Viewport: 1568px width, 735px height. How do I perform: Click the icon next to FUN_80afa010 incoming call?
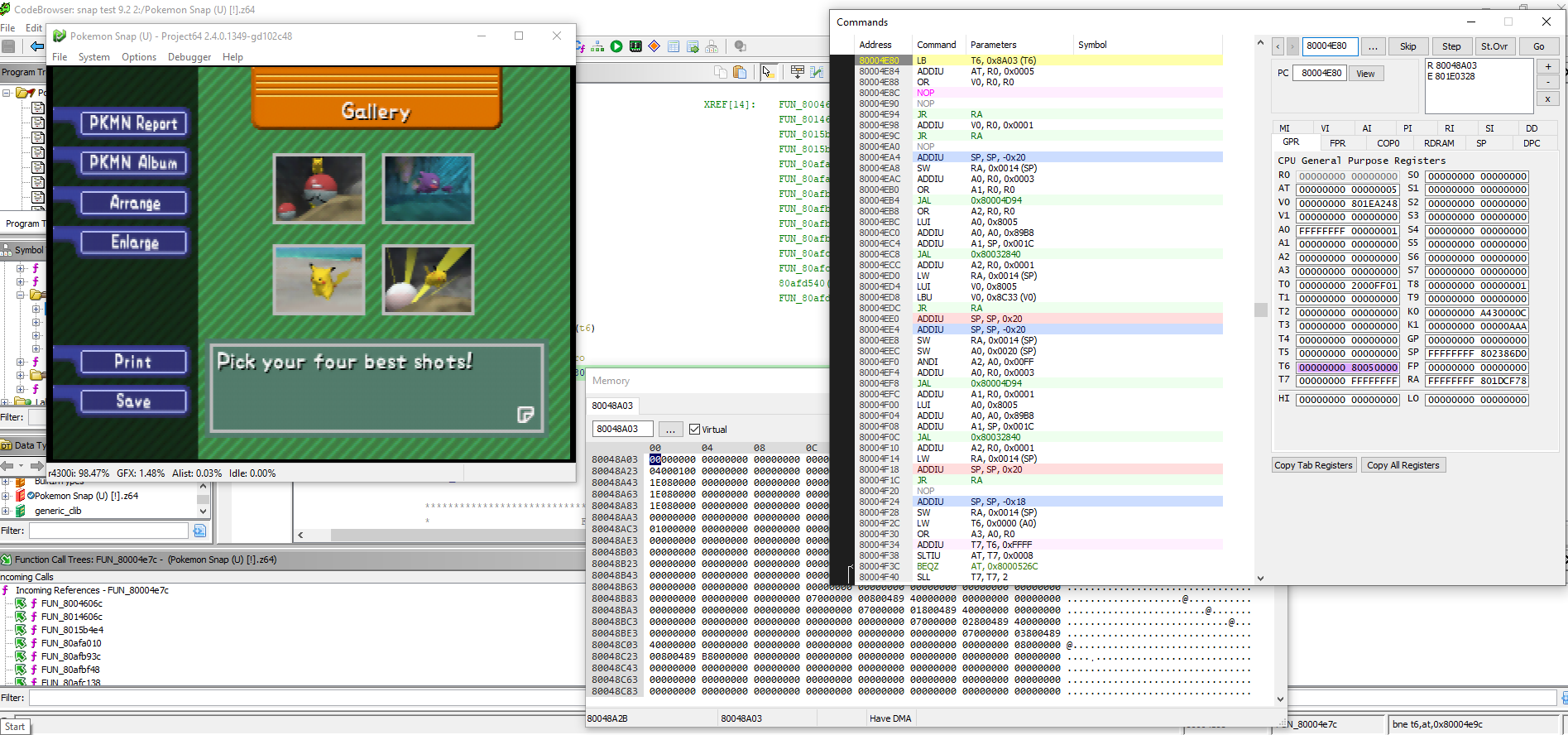[21, 643]
